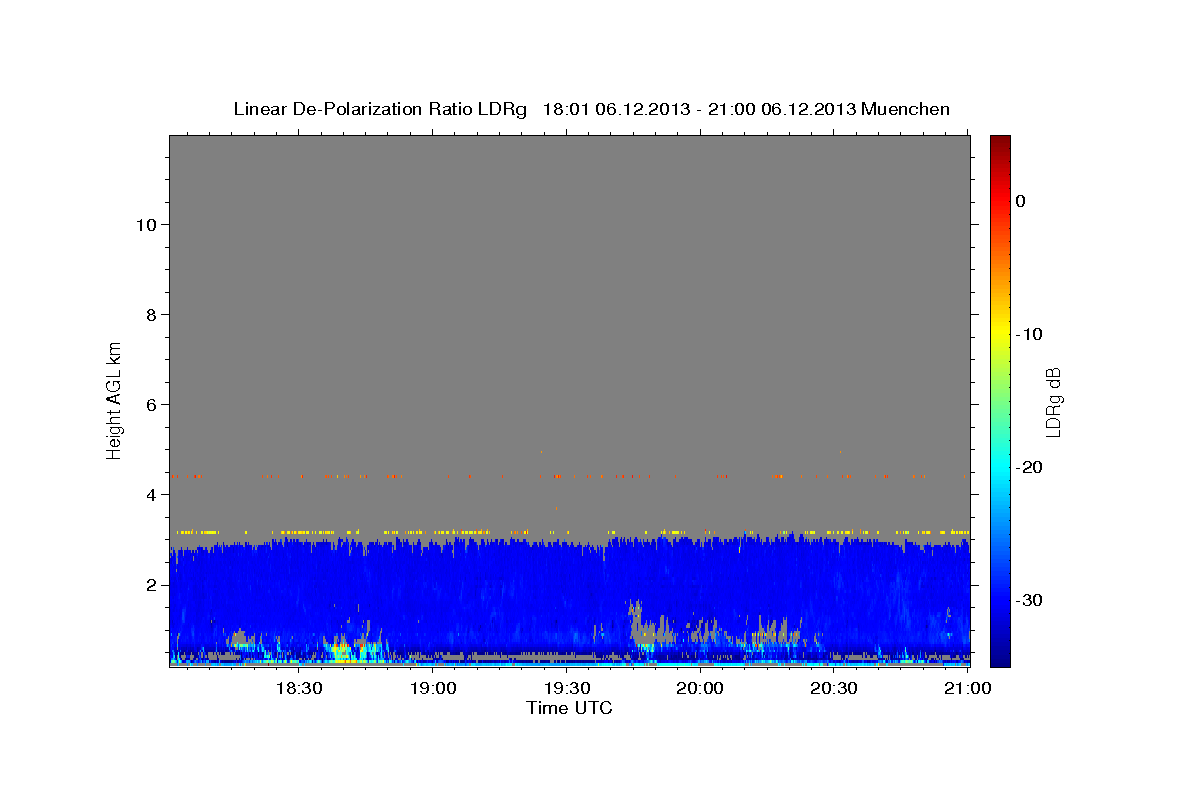Click the 'Time UTC' axis label

pos(569,708)
